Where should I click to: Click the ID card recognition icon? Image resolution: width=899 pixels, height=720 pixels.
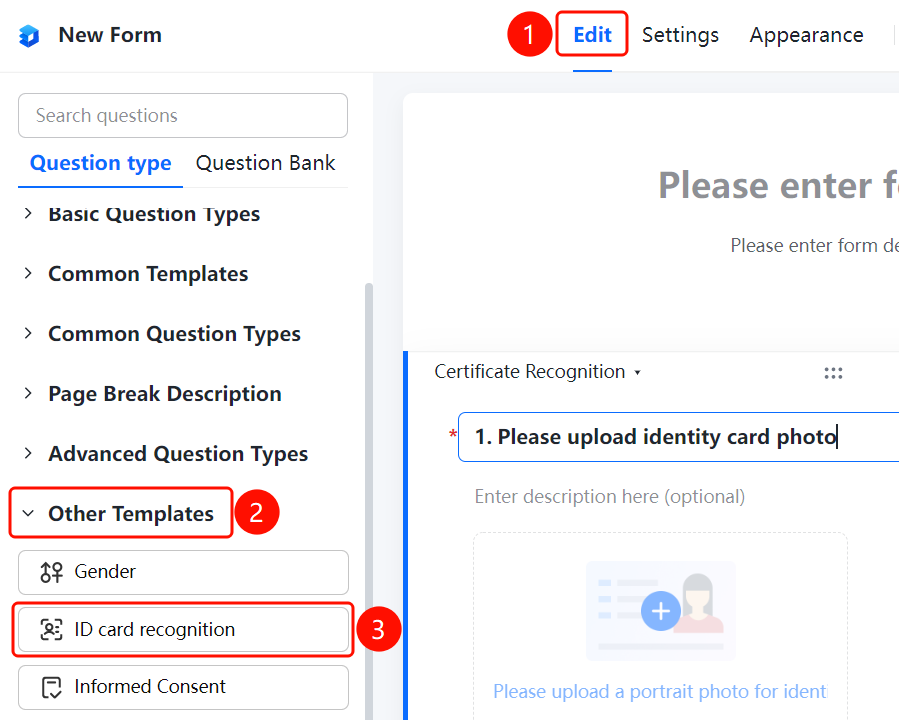51,629
